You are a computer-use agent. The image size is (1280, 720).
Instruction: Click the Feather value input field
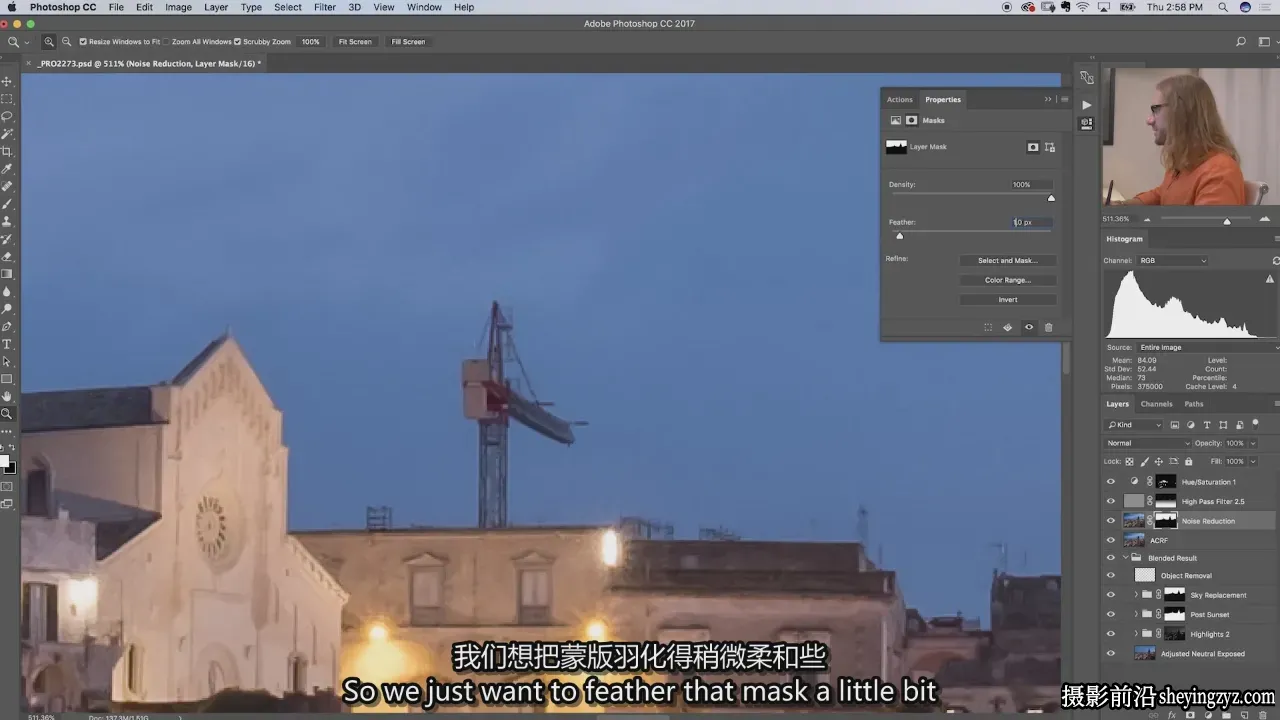coord(1030,222)
